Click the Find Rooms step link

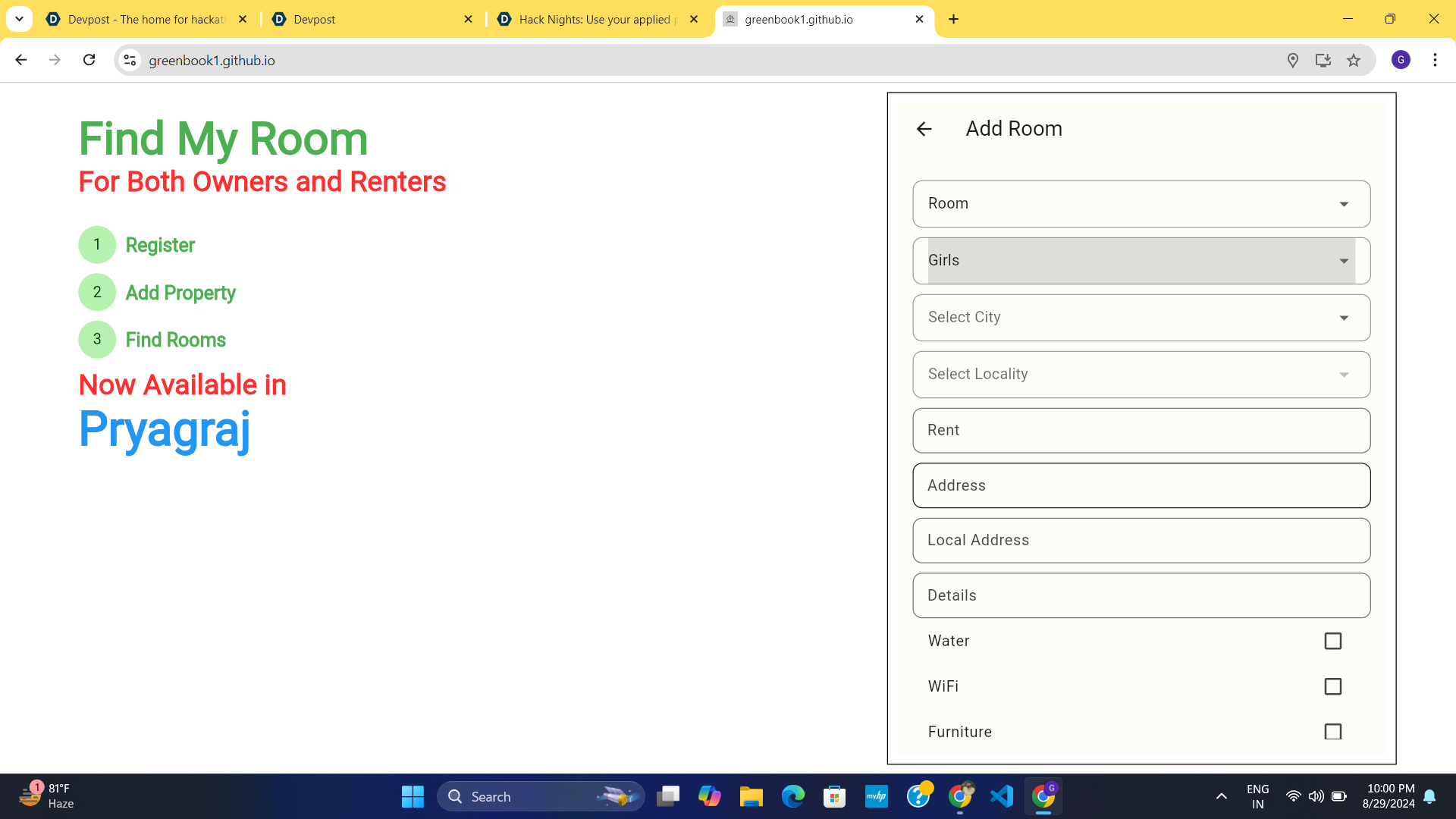175,340
